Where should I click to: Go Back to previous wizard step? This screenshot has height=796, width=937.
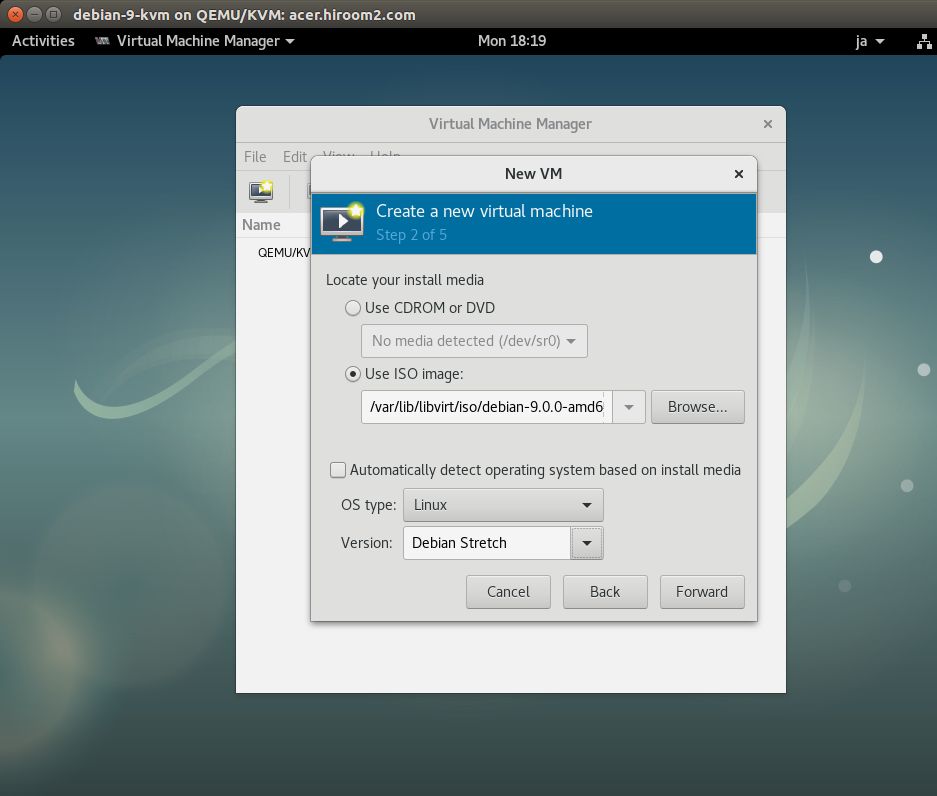[604, 591]
